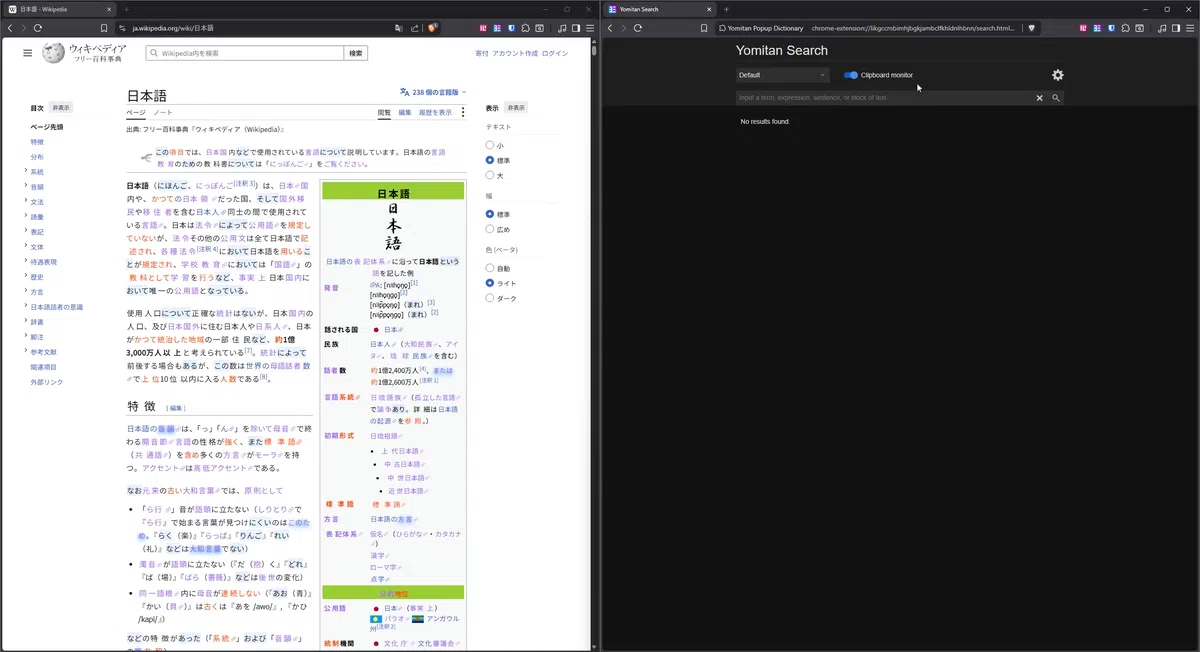Open new tab in Yomitan browser window

tap(727, 9)
